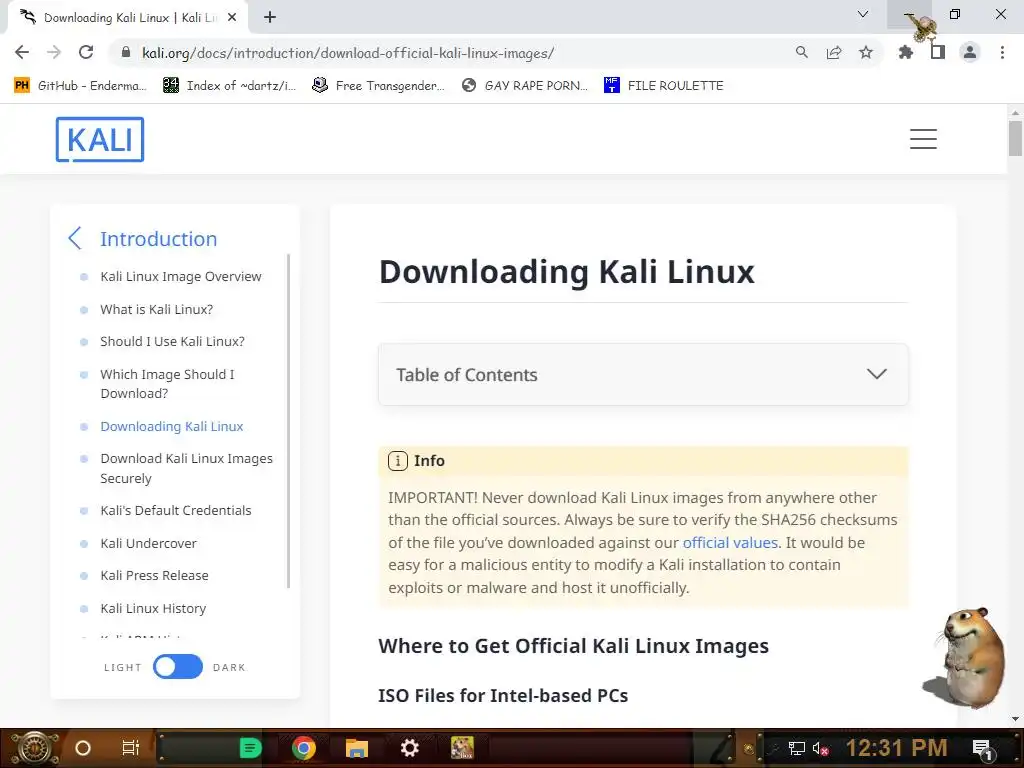Open the Chrome three-dot menu
The image size is (1024, 768).
click(x=1002, y=53)
